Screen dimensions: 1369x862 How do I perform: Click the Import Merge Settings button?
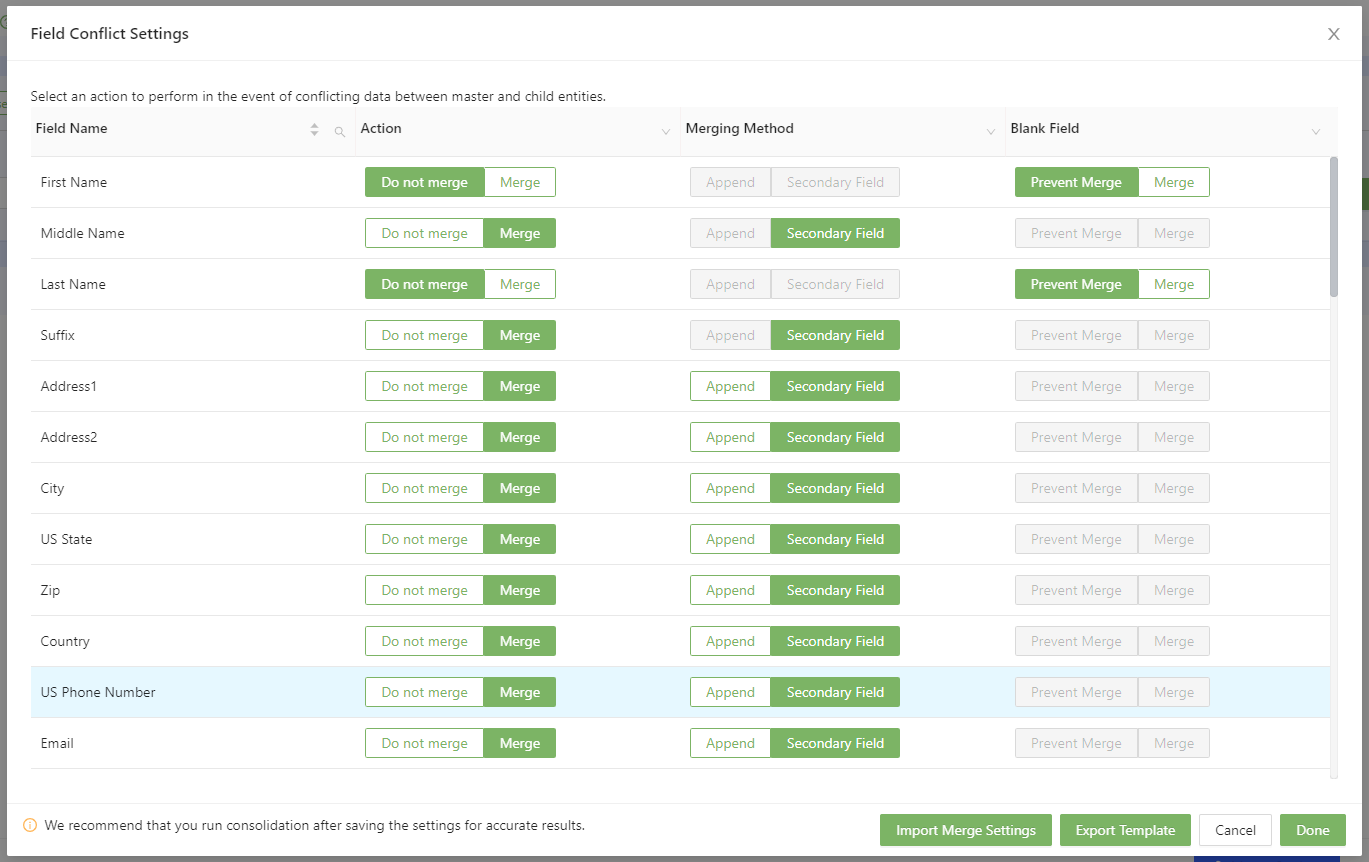coord(965,830)
